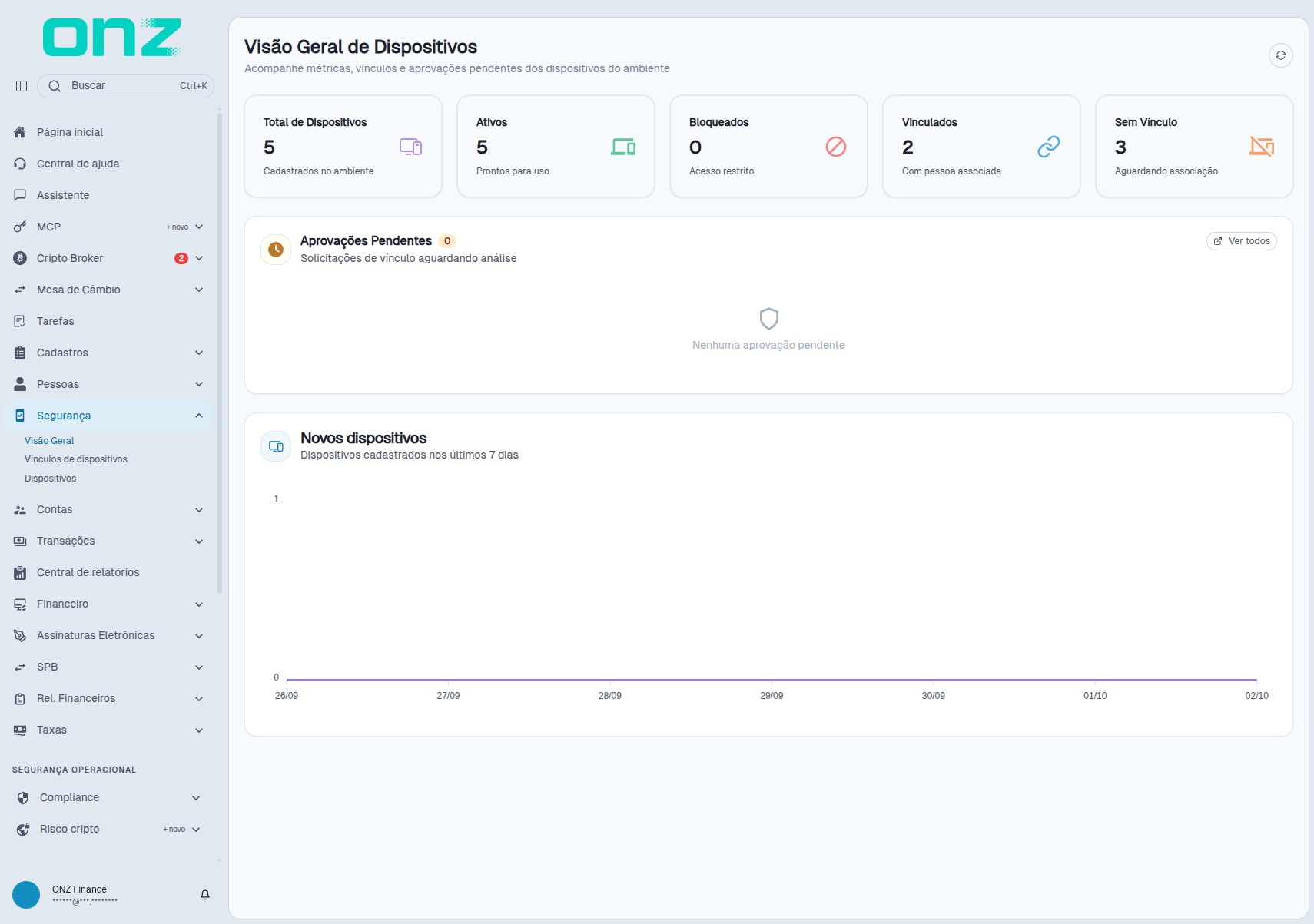This screenshot has height=924, width=1314.
Task: Open the Taxas menu entry
Action: point(108,730)
